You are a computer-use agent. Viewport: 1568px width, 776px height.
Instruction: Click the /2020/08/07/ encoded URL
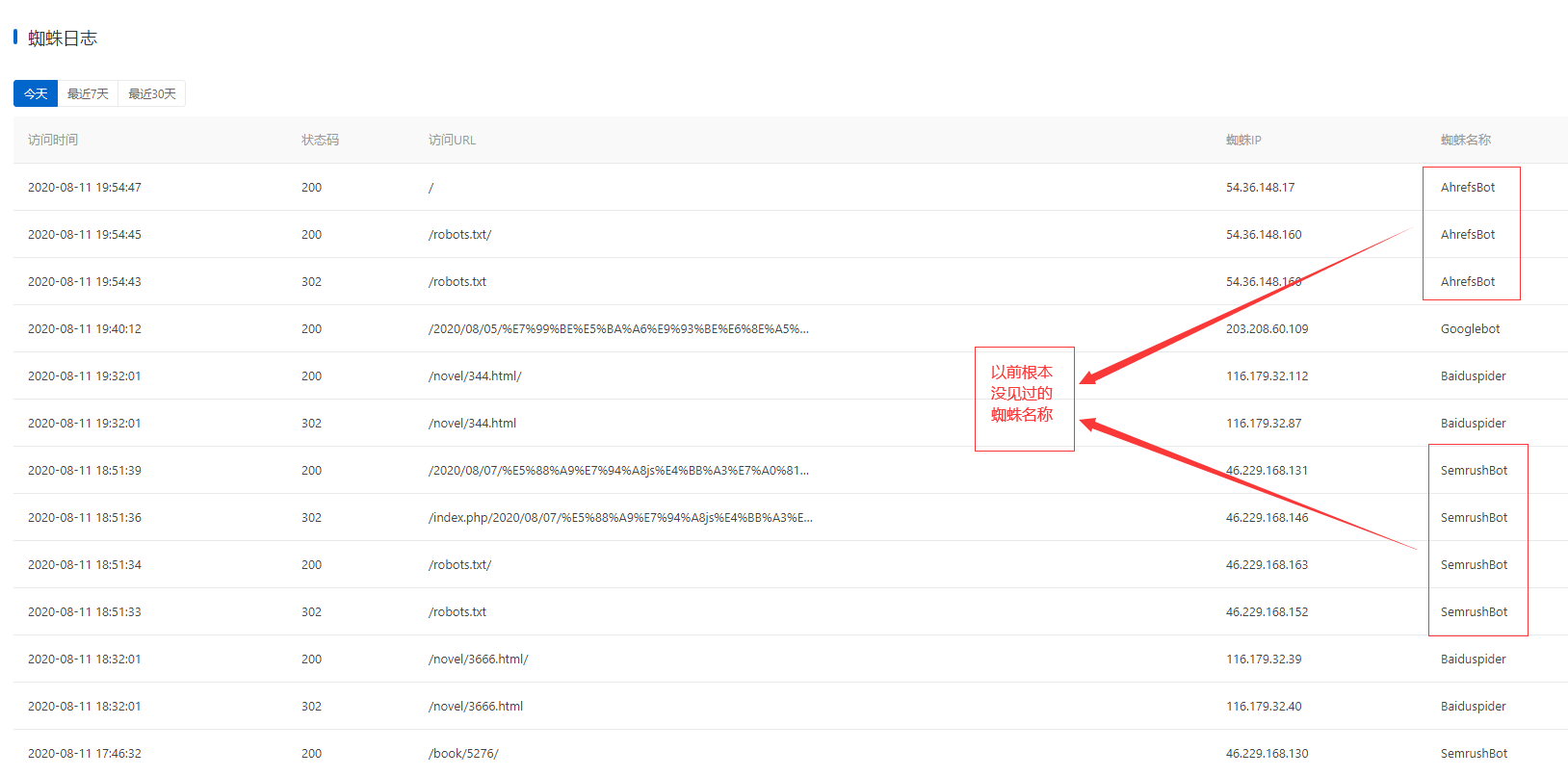[618, 470]
